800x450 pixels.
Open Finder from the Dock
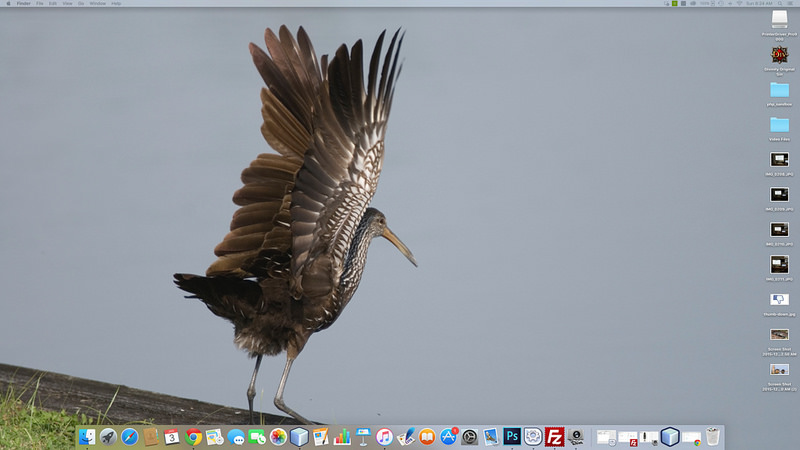[x=87, y=437]
